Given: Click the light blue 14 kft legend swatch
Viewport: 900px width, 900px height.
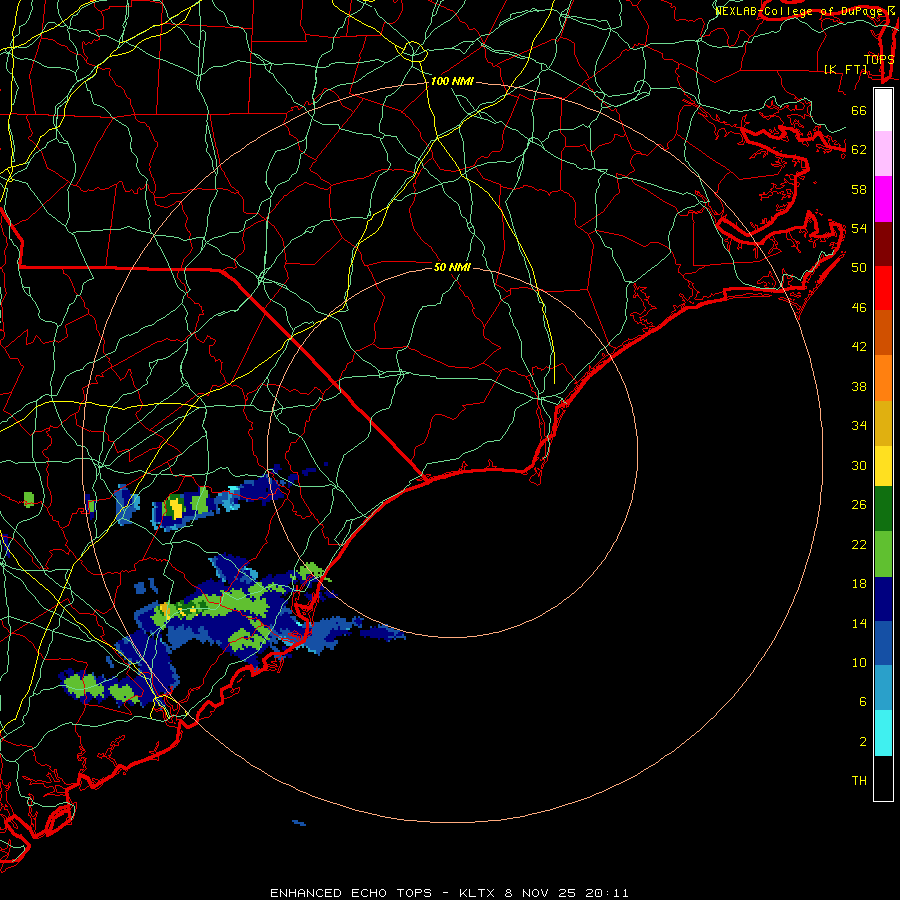Looking at the screenshot, I should (883, 688).
